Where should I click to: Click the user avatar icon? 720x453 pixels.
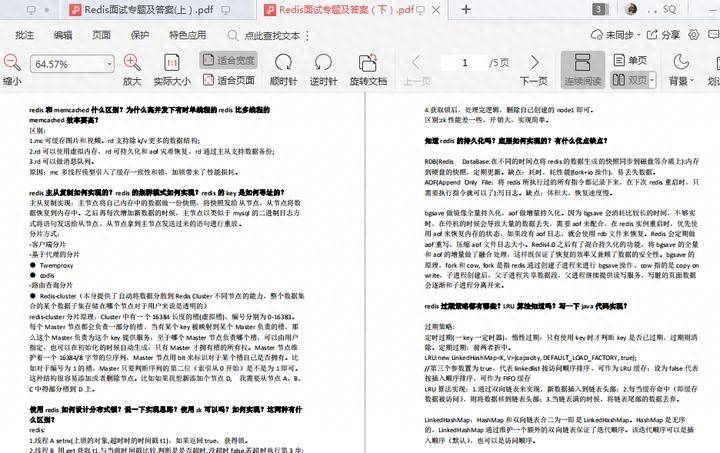[631, 9]
